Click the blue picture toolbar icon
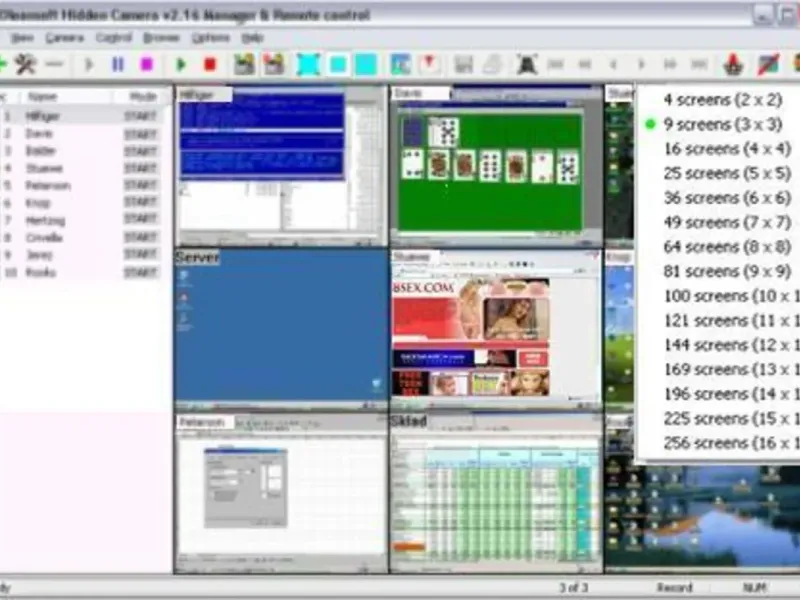This screenshot has width=800, height=600. (x=401, y=64)
